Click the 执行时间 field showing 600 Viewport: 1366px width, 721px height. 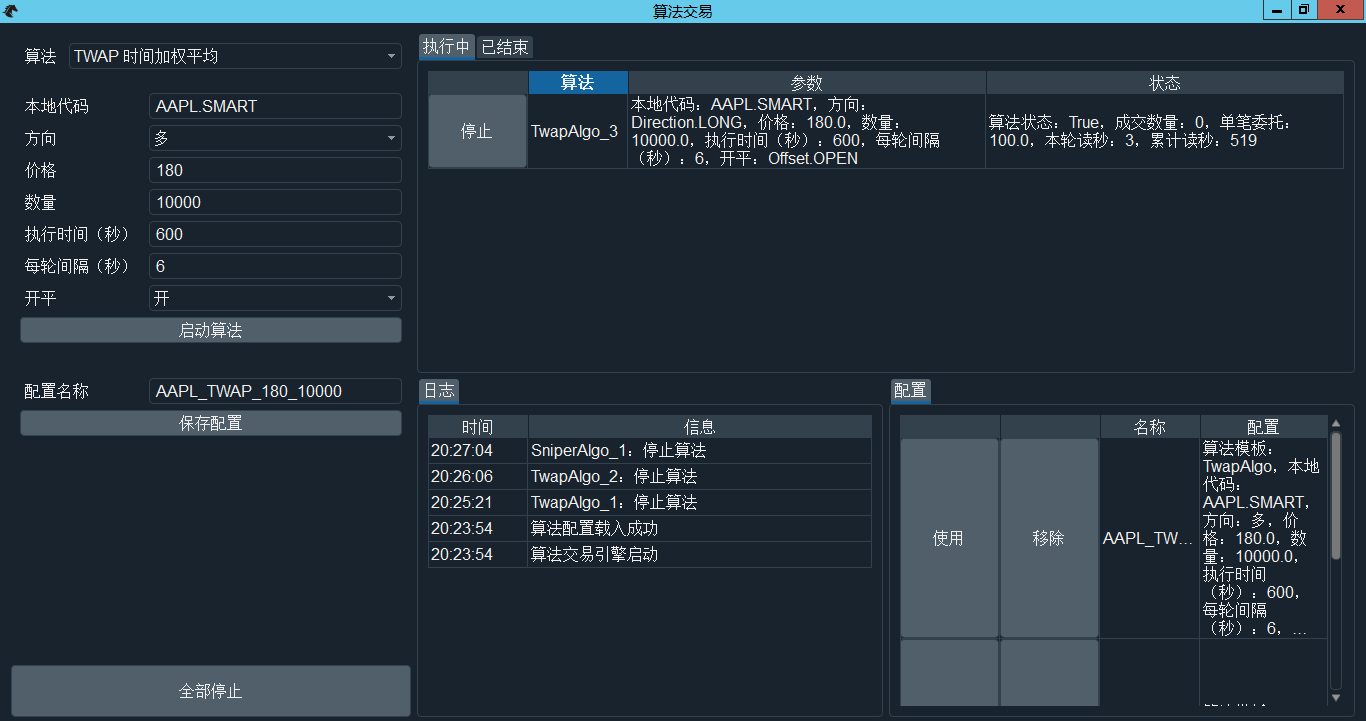tap(275, 234)
